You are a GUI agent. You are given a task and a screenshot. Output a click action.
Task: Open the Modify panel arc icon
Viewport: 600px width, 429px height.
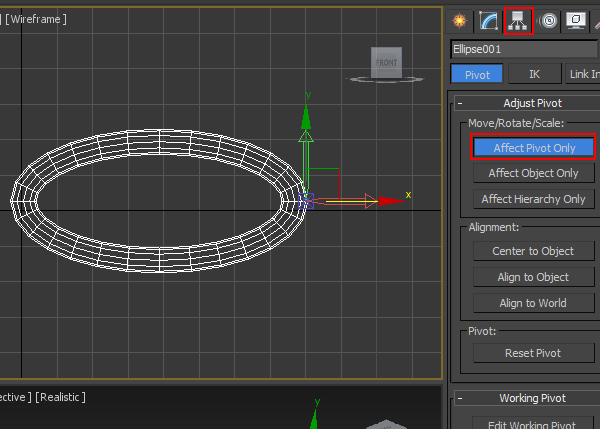489,20
